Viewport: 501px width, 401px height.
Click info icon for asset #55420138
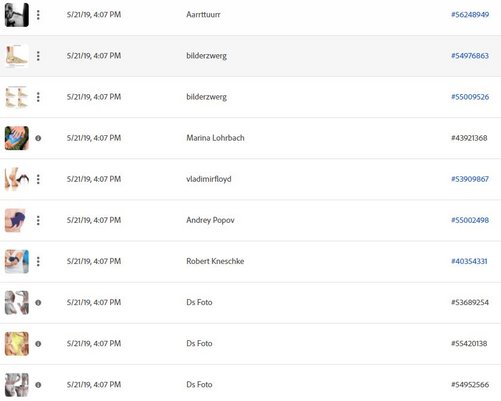pos(38,344)
